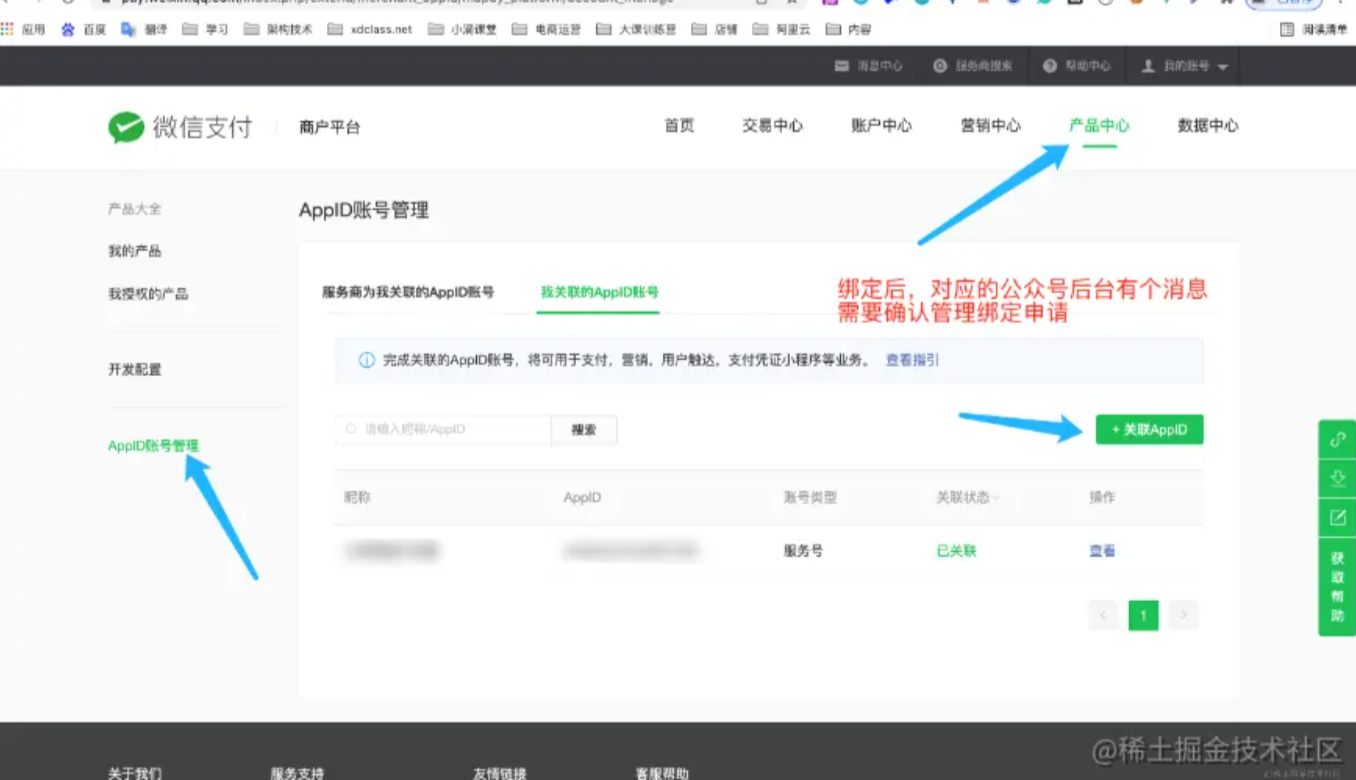Open the 账户中心 nav item
Screen dimensions: 1356x780
click(881, 126)
